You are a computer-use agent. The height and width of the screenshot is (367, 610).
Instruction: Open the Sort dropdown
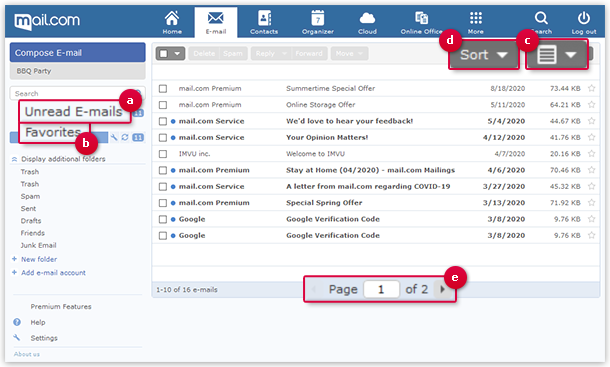[484, 55]
